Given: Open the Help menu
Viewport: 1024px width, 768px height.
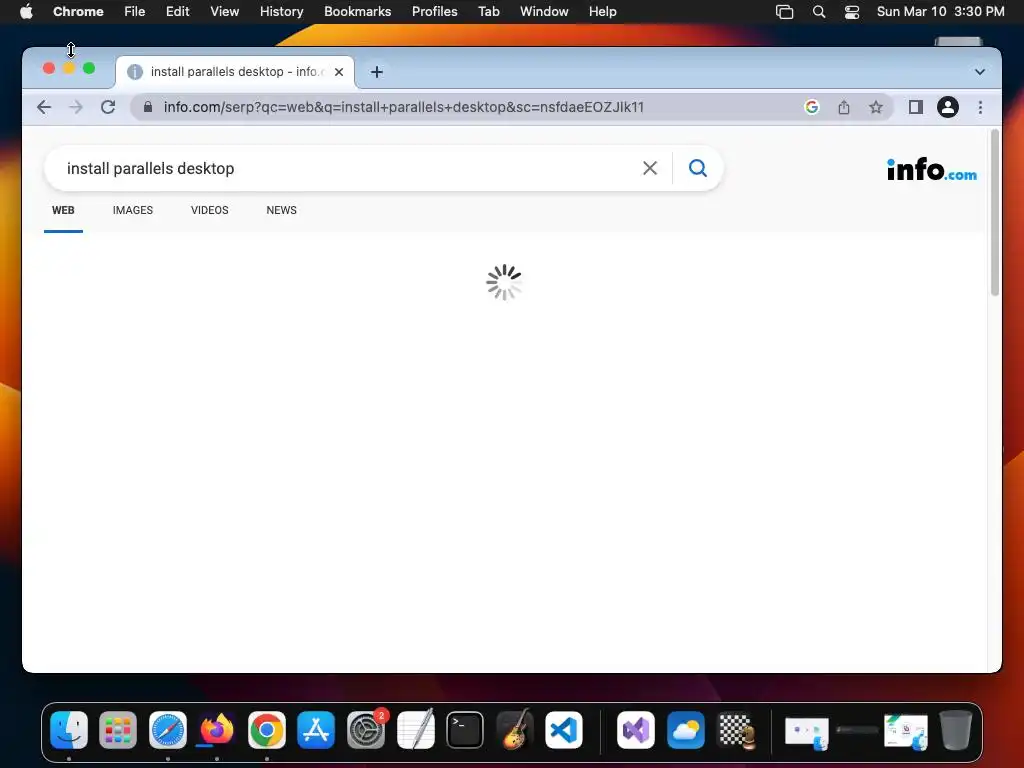Looking at the screenshot, I should coord(602,12).
